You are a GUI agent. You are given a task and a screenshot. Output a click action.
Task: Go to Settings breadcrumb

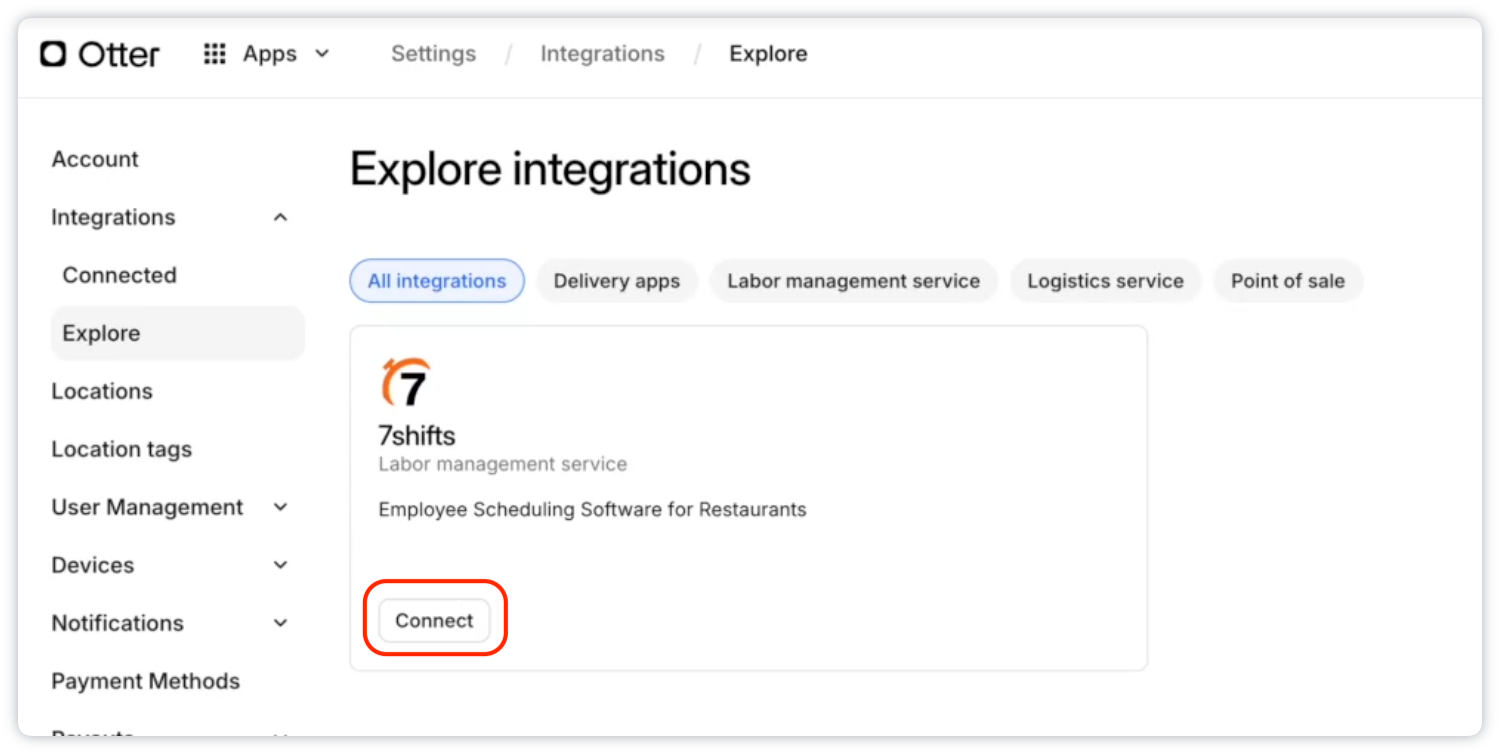pos(433,54)
